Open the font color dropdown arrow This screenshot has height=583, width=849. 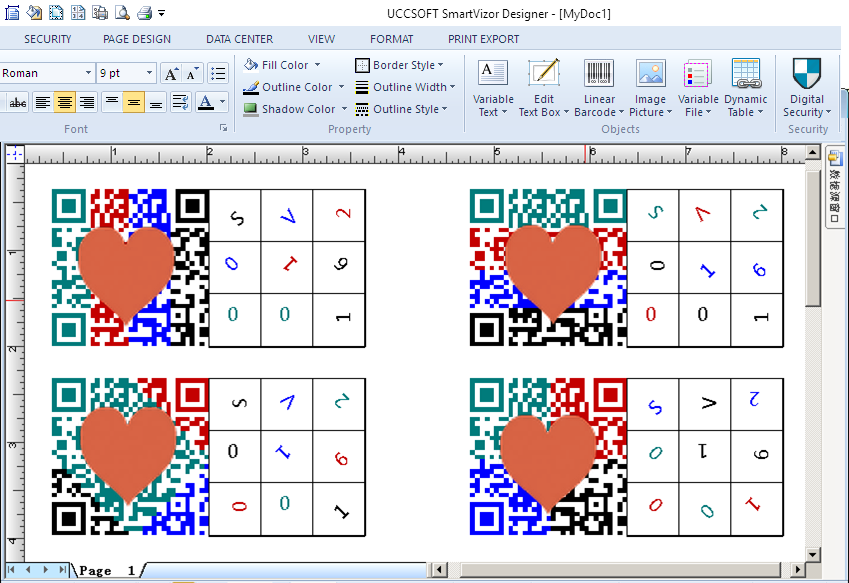(222, 102)
